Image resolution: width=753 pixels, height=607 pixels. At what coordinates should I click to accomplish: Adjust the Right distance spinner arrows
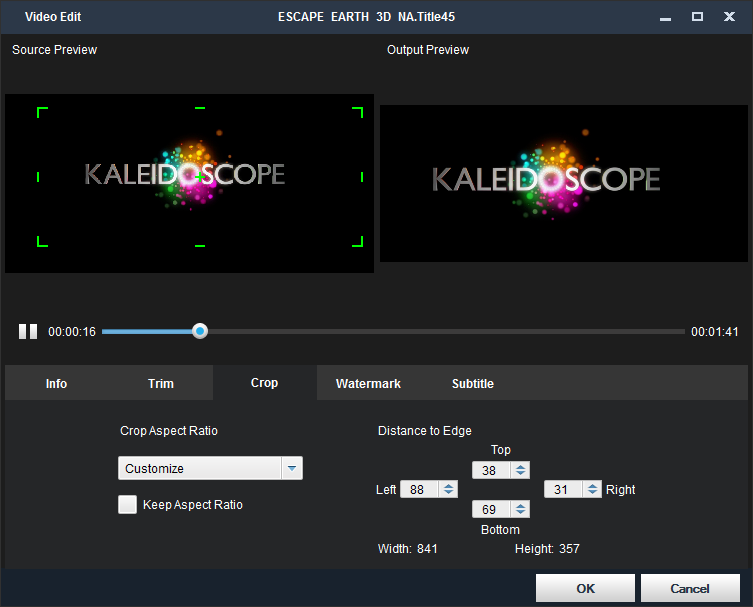(593, 489)
